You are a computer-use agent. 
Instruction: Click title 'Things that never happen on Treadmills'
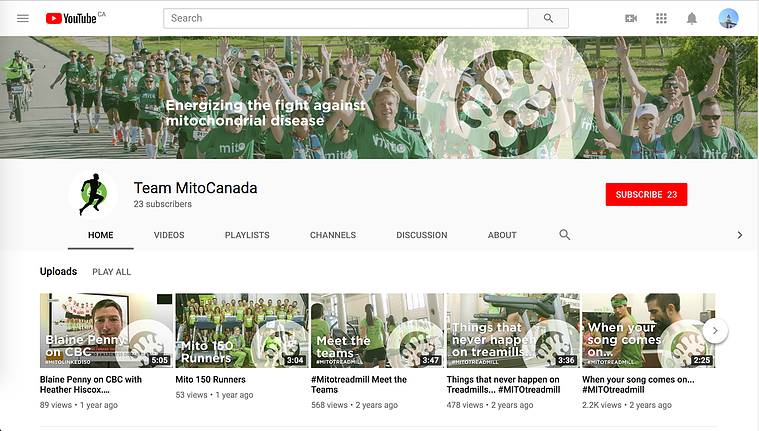503,385
